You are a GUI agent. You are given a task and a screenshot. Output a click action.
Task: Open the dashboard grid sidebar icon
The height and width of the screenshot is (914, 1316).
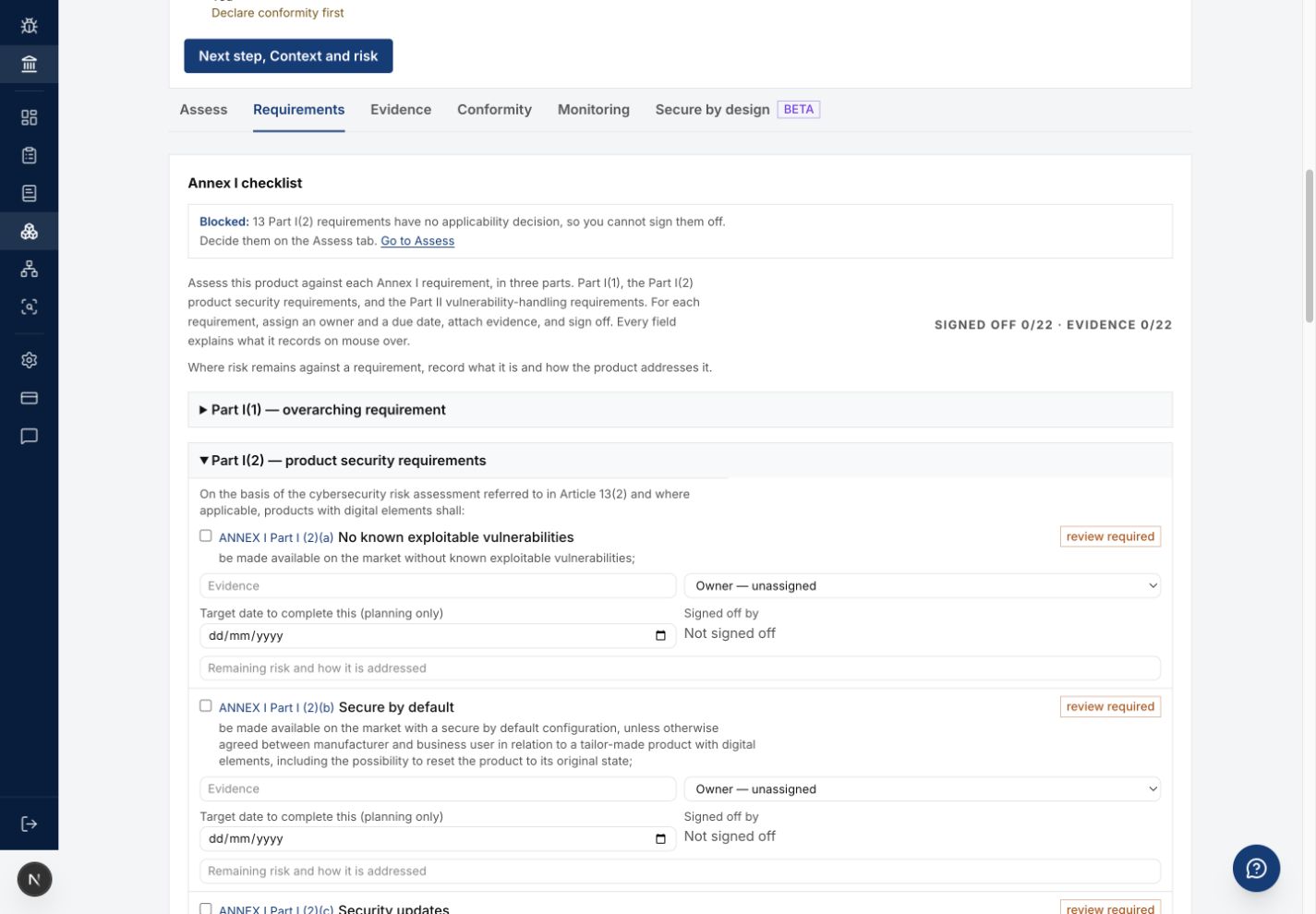coord(29,117)
